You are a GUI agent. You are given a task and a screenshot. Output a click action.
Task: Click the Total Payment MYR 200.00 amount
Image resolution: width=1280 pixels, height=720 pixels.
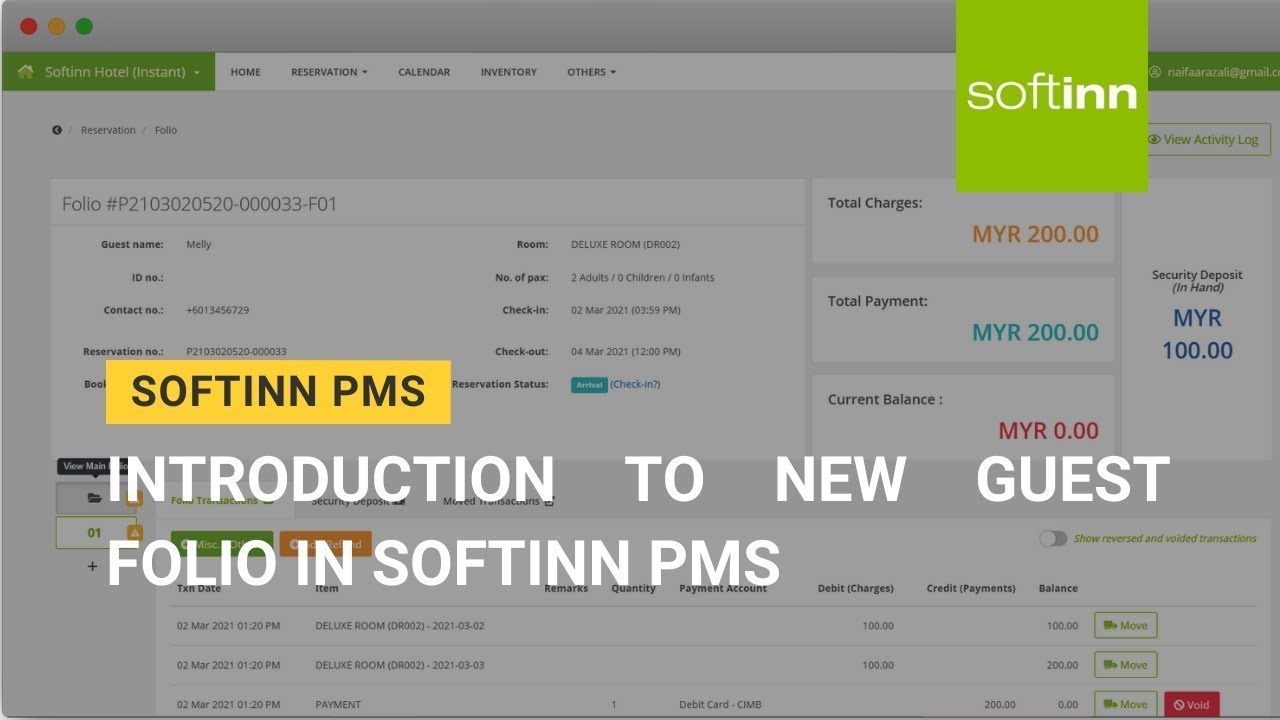point(1035,332)
